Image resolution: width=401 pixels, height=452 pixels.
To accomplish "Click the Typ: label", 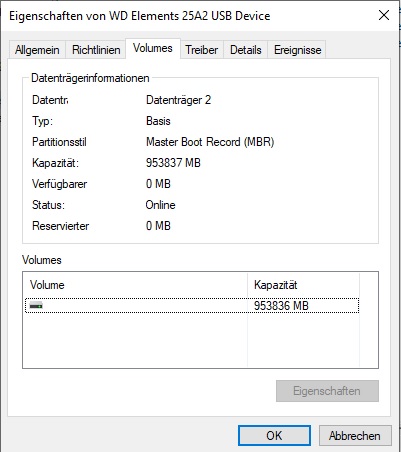I will click(x=42, y=121).
